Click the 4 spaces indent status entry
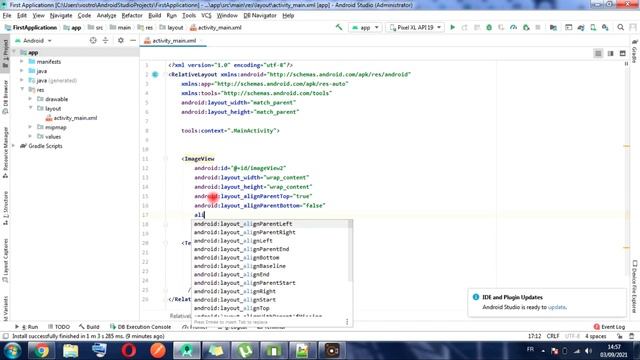The image size is (640, 360). (x=596, y=336)
